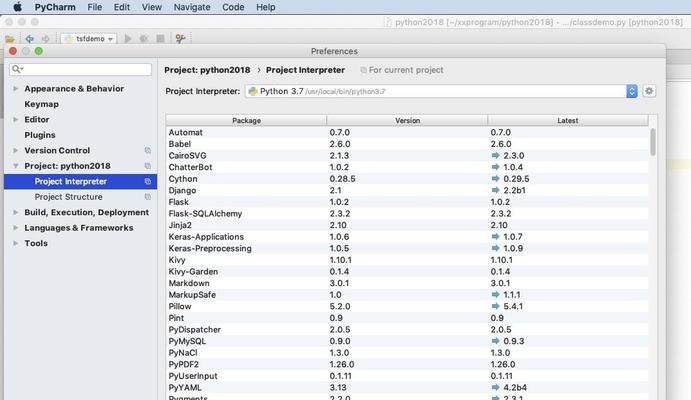
Task: Open the Apple menu
Action: tap(17, 7)
